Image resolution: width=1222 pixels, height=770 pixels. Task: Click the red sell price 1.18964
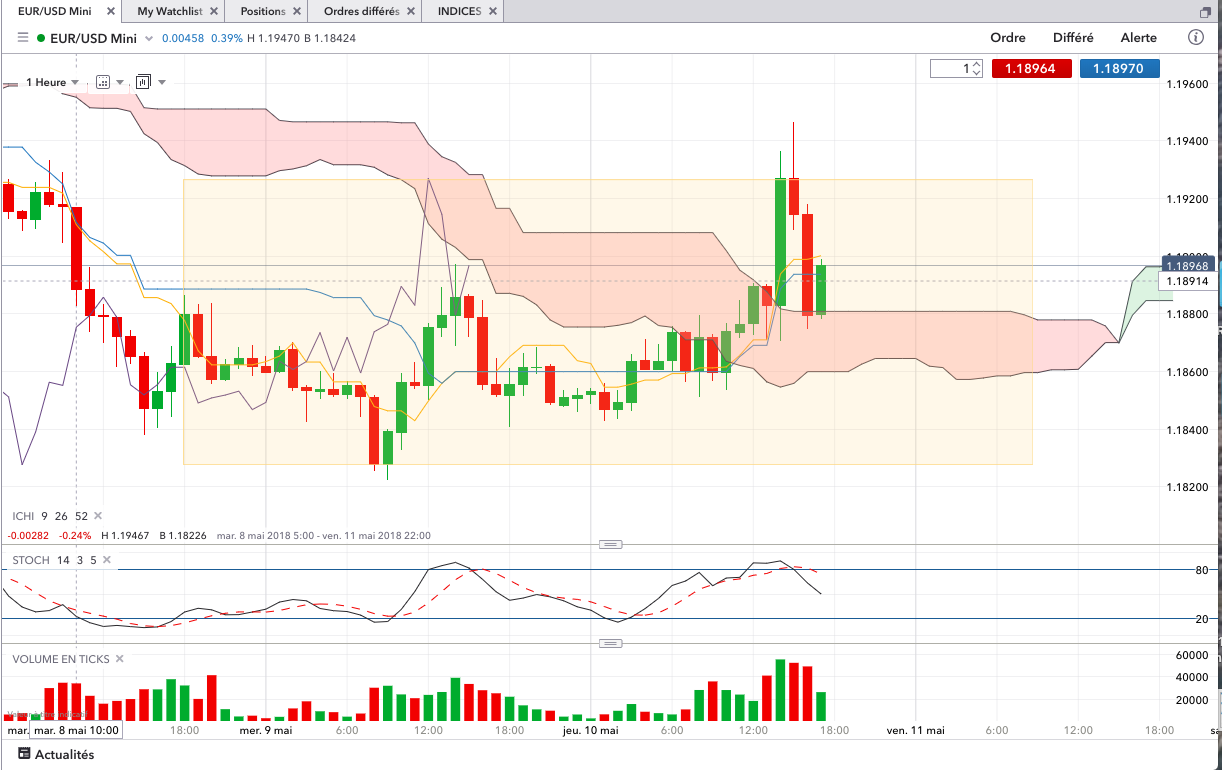coord(1033,69)
